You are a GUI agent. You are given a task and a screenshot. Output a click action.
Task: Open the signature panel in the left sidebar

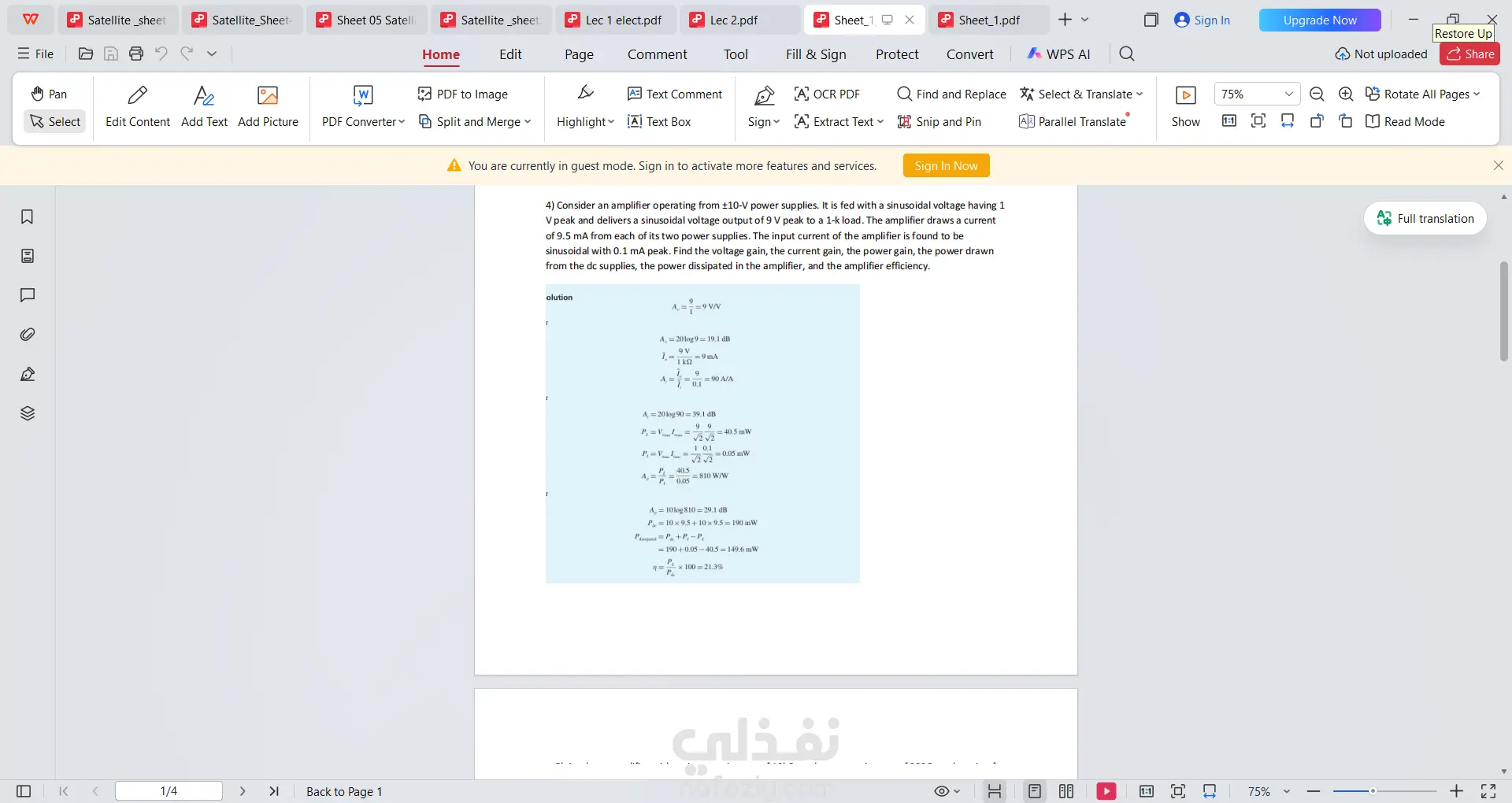tap(28, 374)
